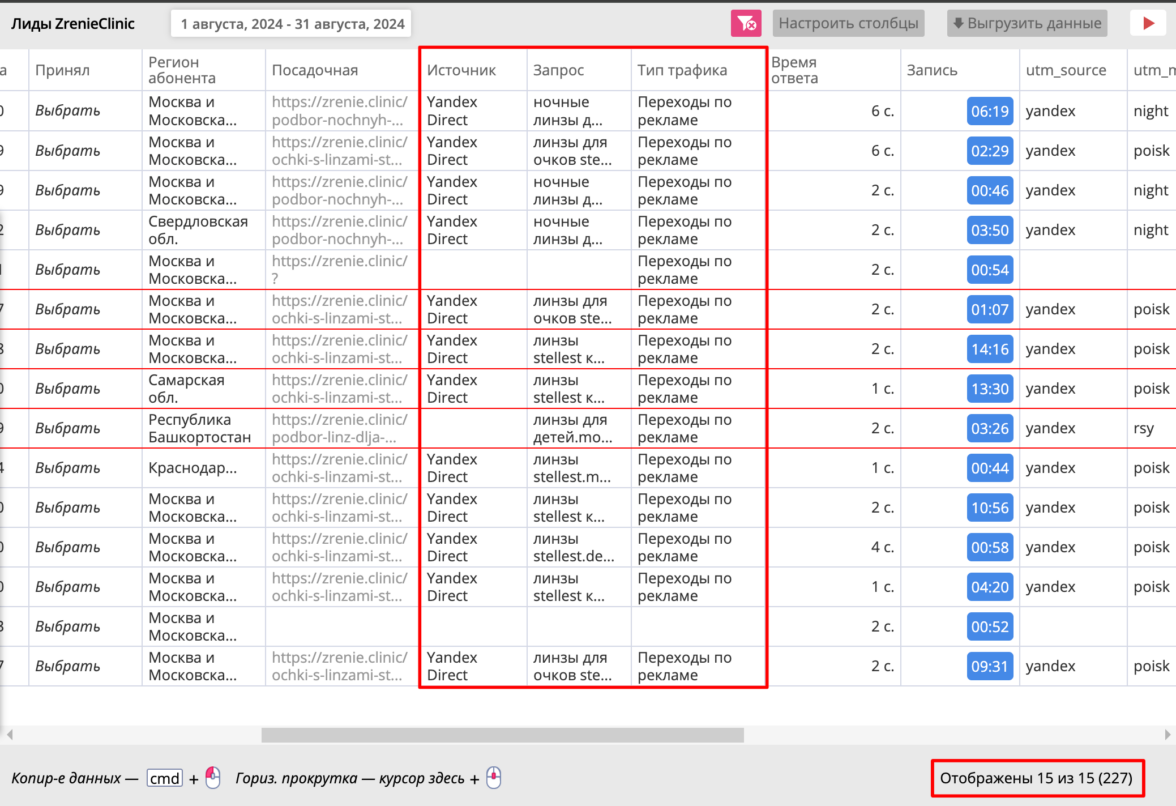The image size is (1176, 806).
Task: Open the date range picker for August 2024
Action: point(292,24)
